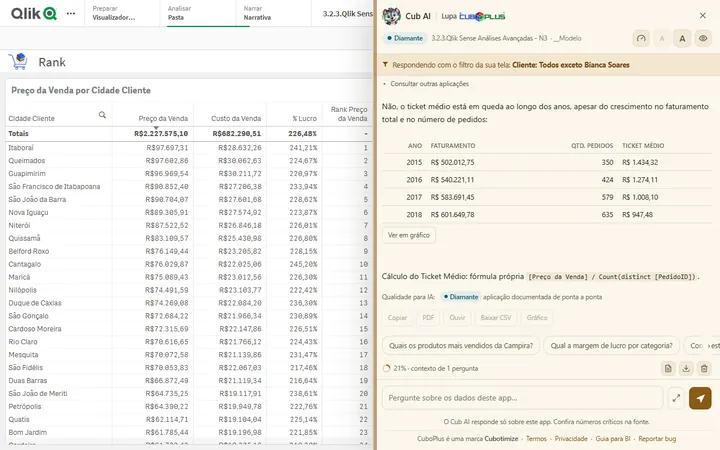Screen dimensions: 720x450
Task: Select the São Francisco de Itabapoana cell
Action: pyautogui.click(x=54, y=186)
